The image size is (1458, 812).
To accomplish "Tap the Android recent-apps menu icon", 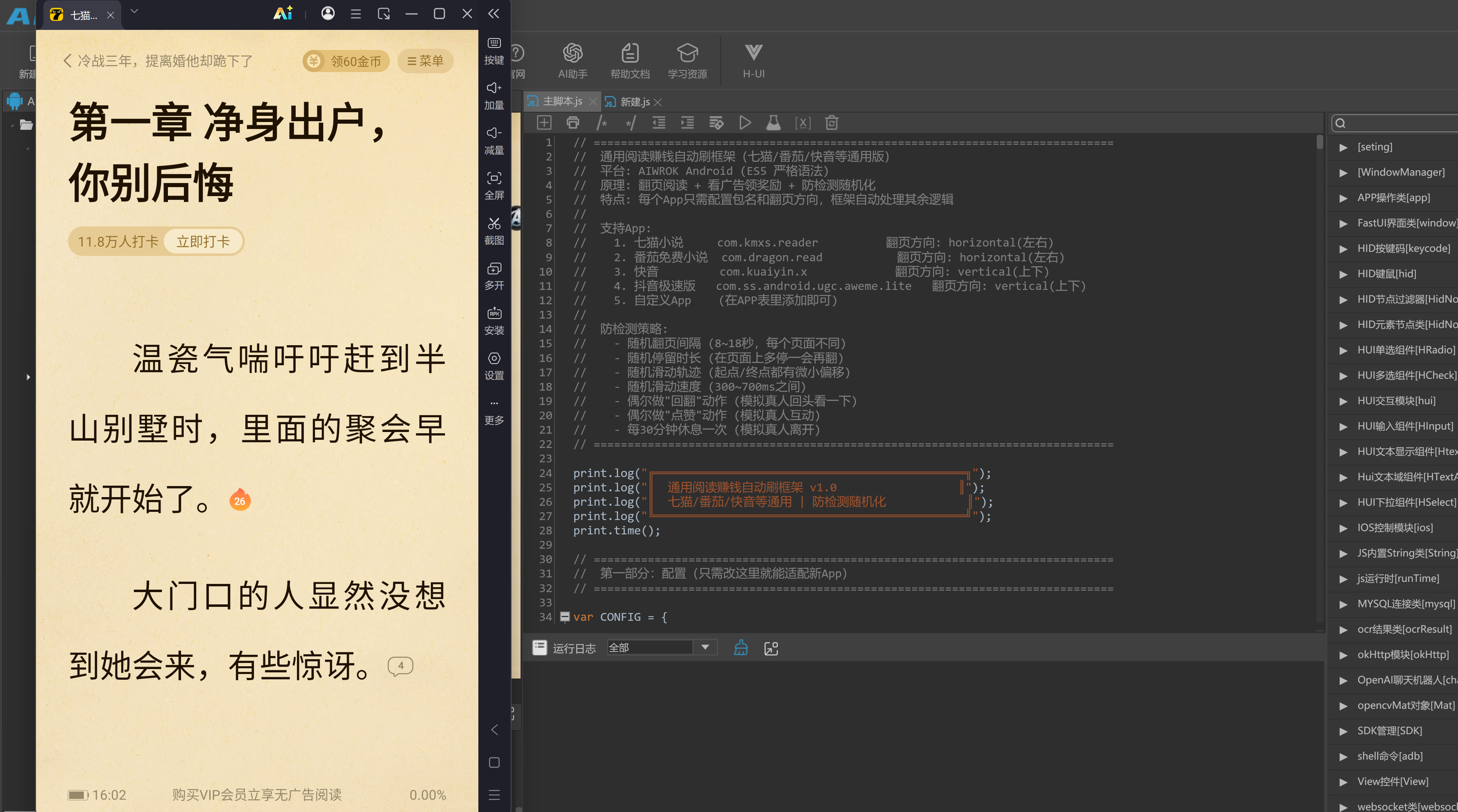I will coord(494,795).
